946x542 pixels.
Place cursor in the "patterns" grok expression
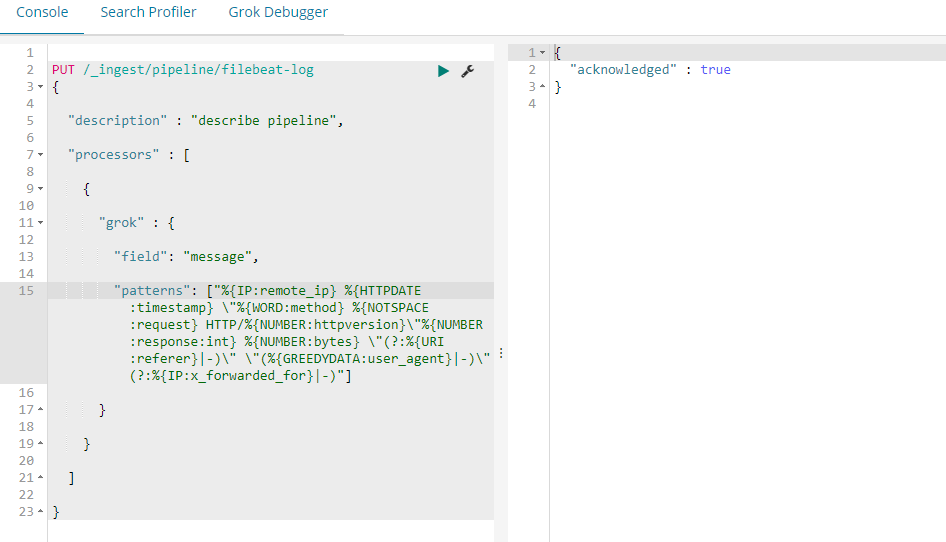pyautogui.click(x=300, y=325)
